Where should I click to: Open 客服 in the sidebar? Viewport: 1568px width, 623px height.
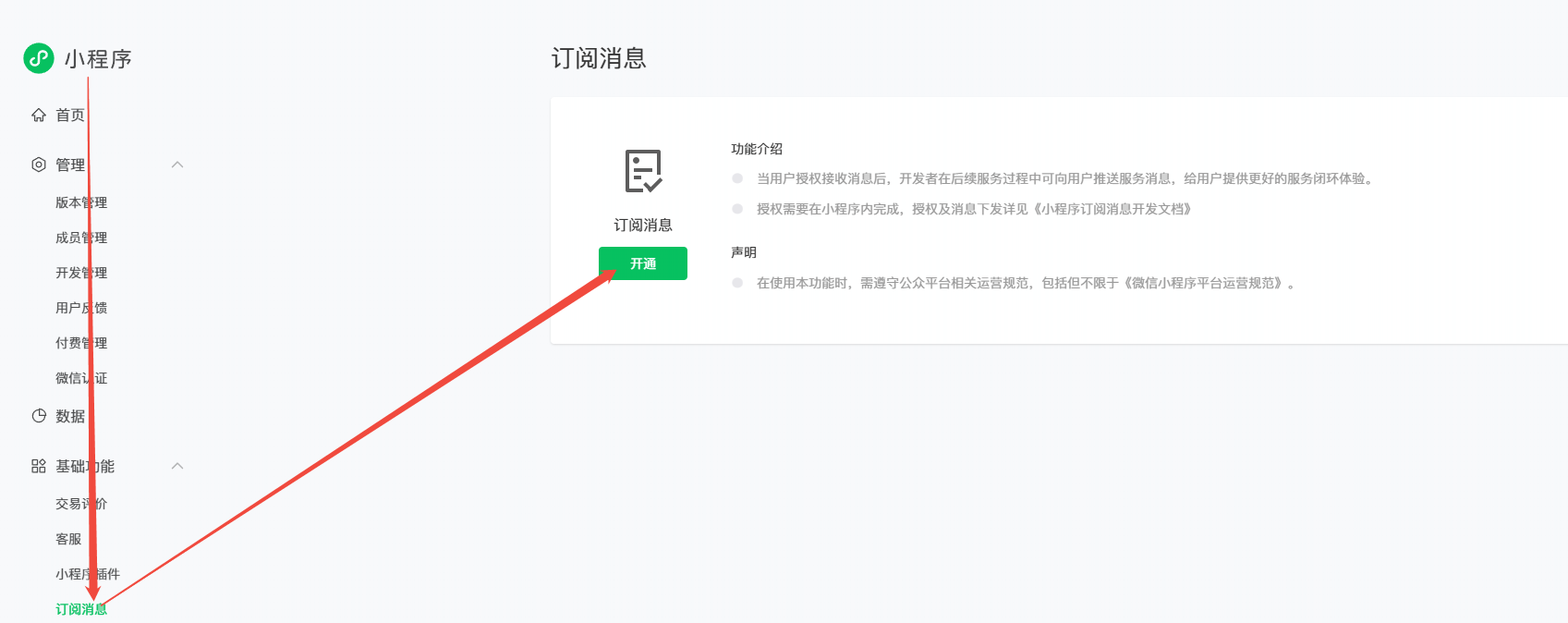[x=68, y=539]
